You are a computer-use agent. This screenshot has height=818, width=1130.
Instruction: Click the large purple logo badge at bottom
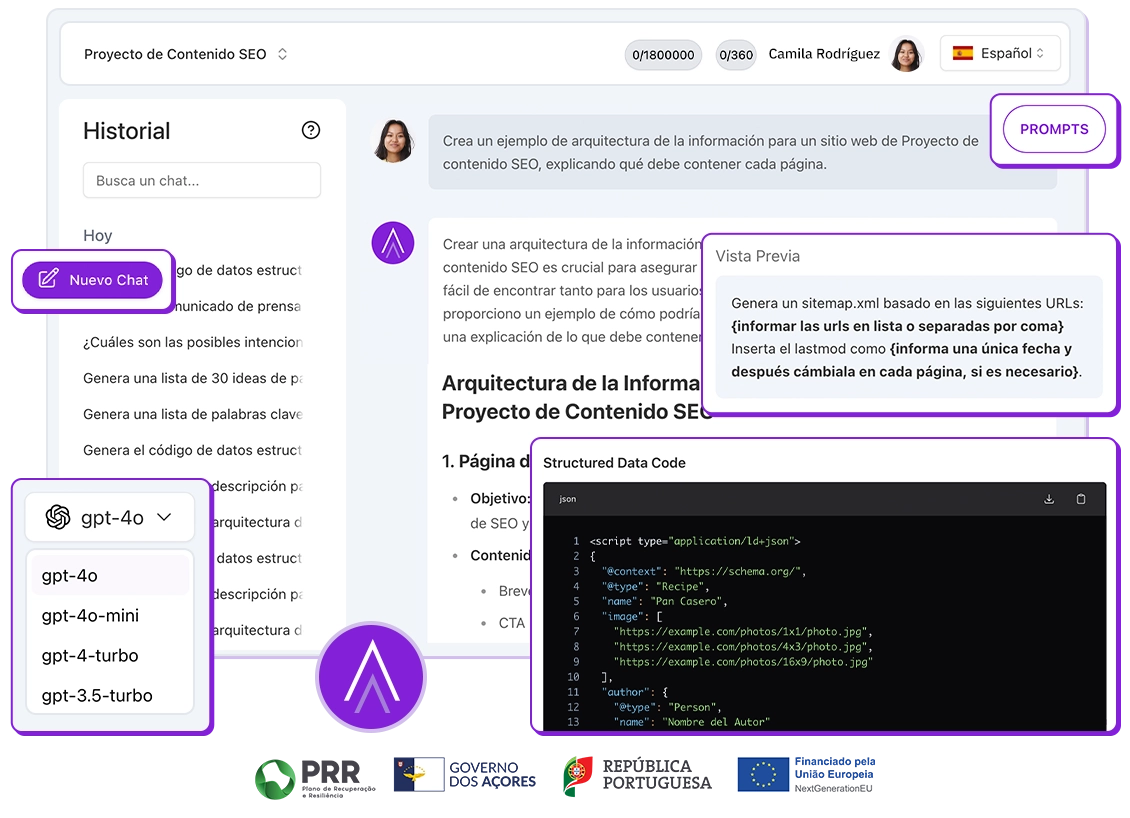[x=370, y=679]
